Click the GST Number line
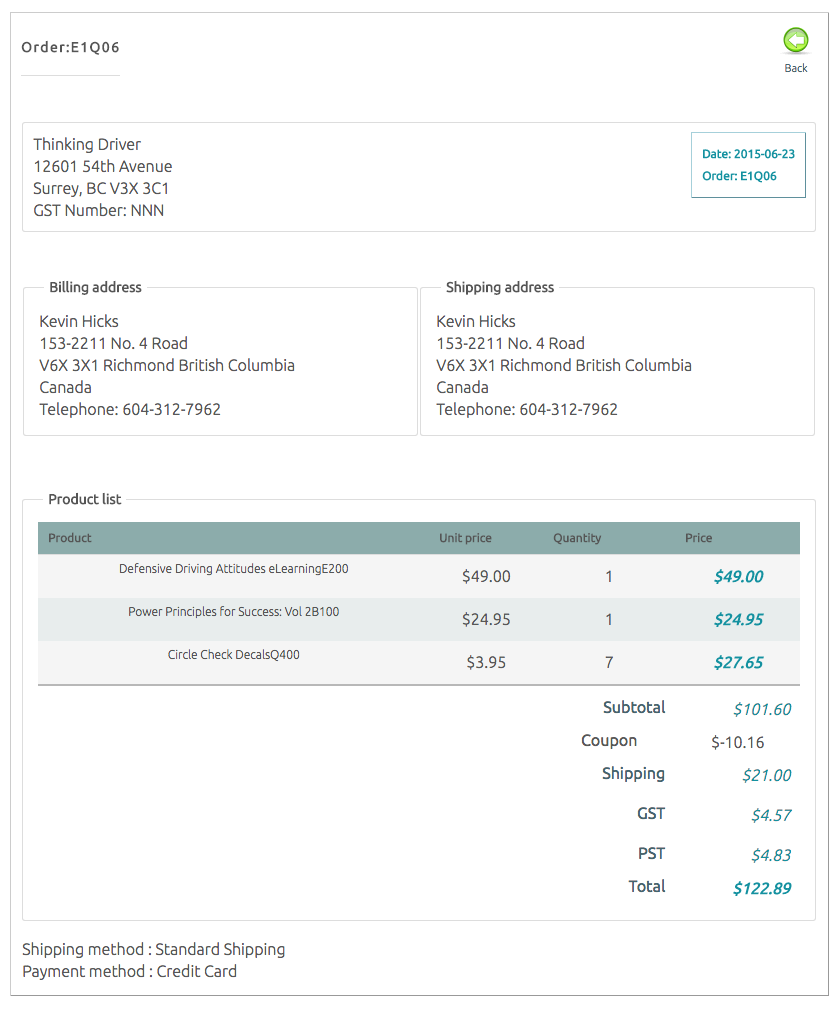Image resolution: width=840 pixels, height=1009 pixels. point(98,211)
